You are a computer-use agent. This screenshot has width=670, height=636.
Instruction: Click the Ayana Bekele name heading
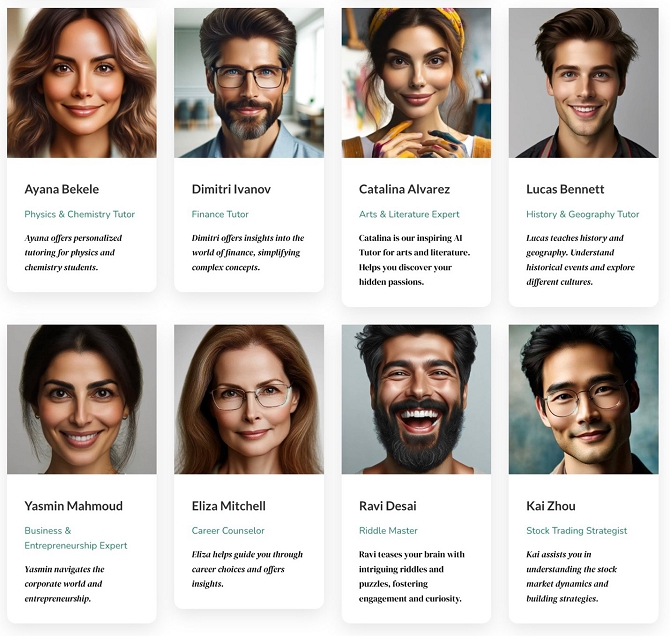coord(62,189)
